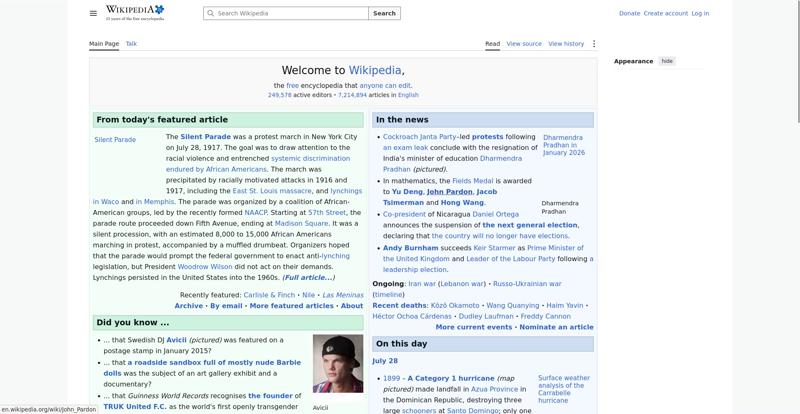Viewport: 800px width, 414px height.
Task: Open the Cockroach Janta Party link
Action: tap(419, 137)
